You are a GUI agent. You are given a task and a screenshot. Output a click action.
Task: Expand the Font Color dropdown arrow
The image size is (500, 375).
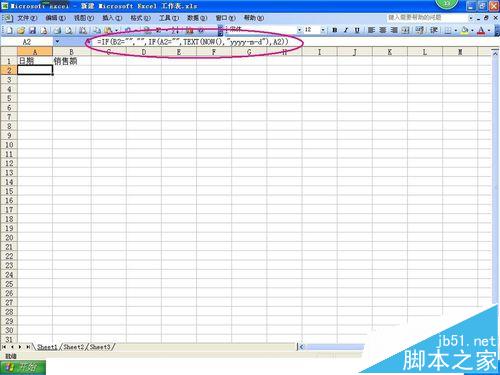489,30
